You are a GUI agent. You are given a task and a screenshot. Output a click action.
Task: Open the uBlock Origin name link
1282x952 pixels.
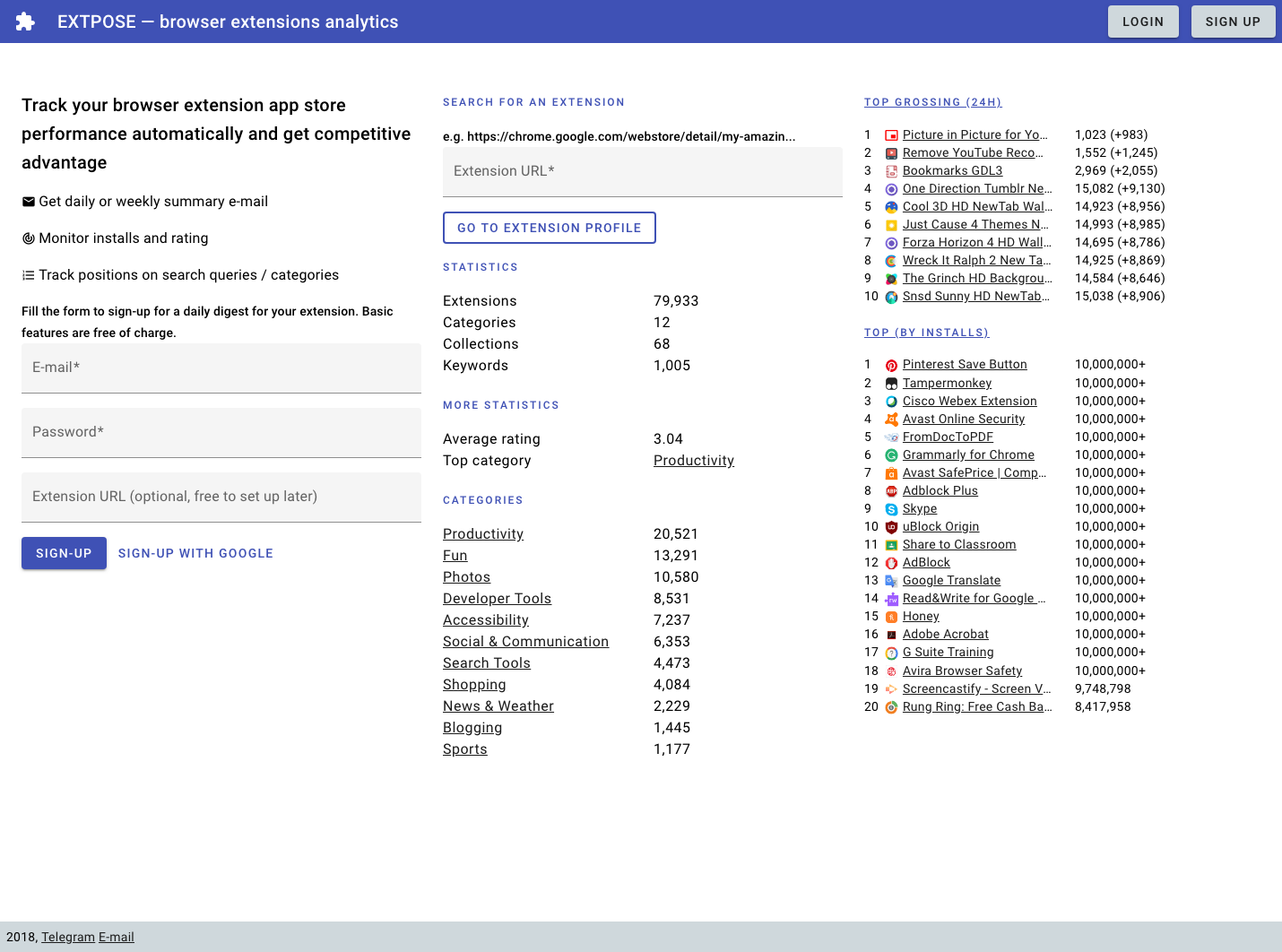click(941, 527)
